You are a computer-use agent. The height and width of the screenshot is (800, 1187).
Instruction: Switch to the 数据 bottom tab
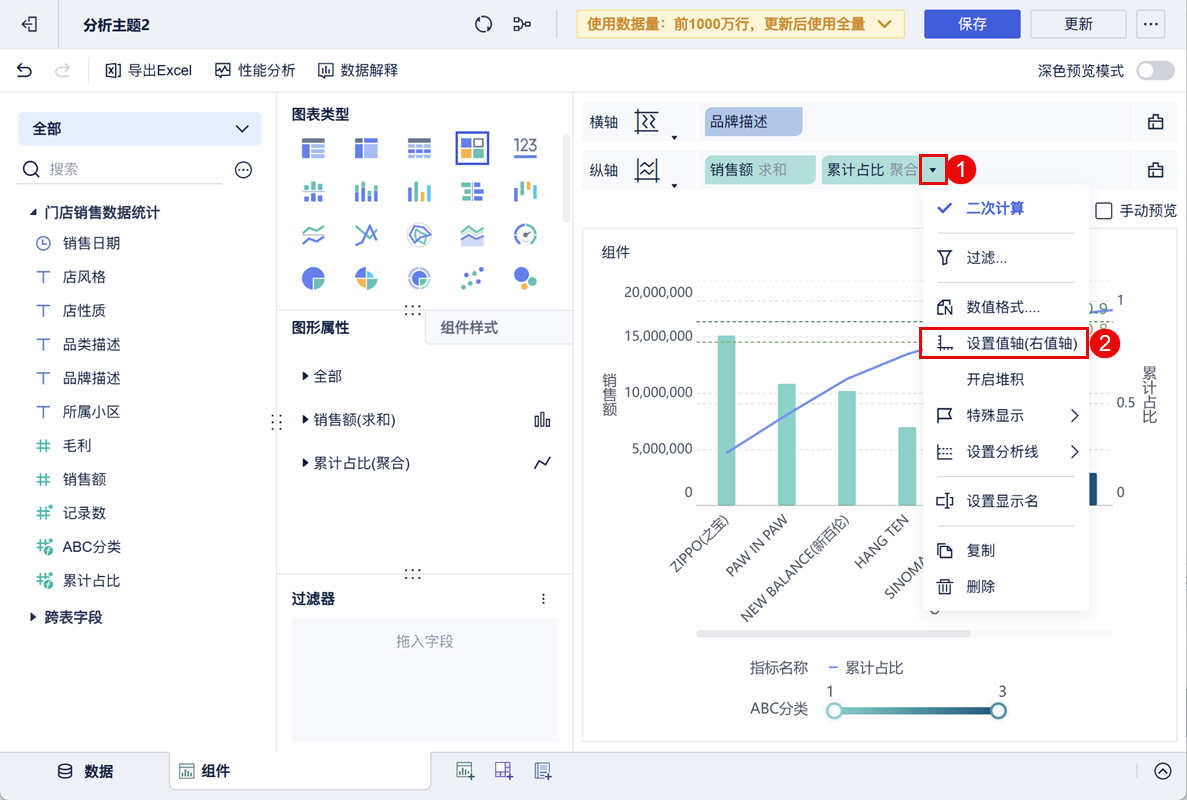click(85, 771)
